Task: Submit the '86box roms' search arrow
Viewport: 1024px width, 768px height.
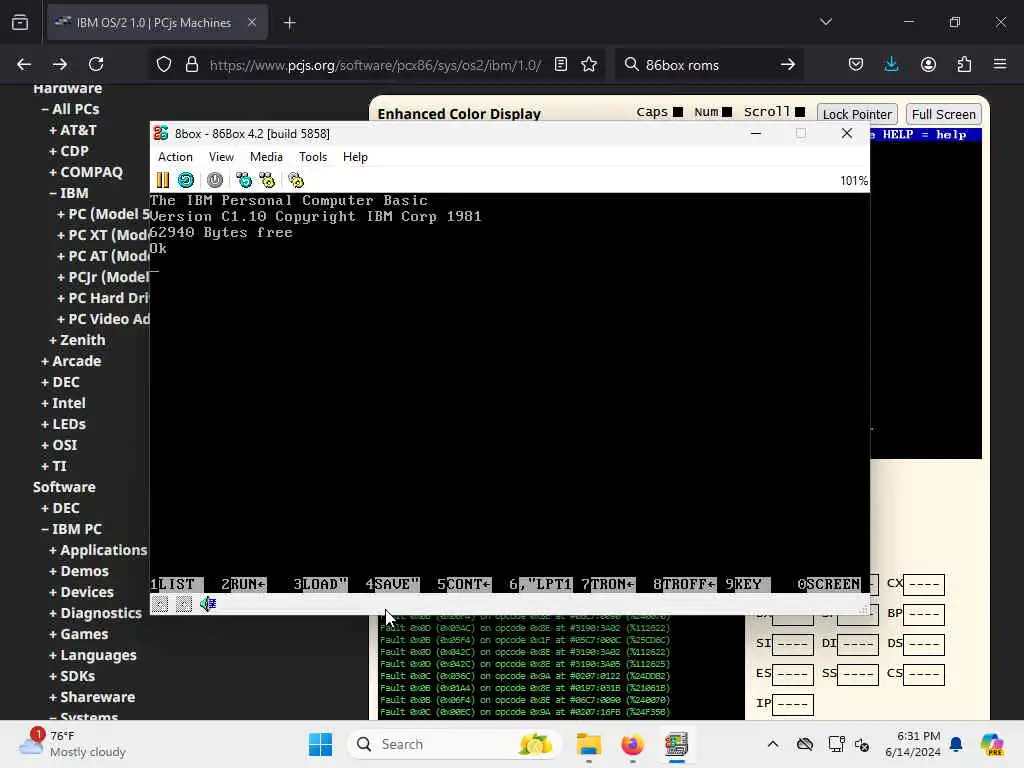Action: [x=788, y=65]
